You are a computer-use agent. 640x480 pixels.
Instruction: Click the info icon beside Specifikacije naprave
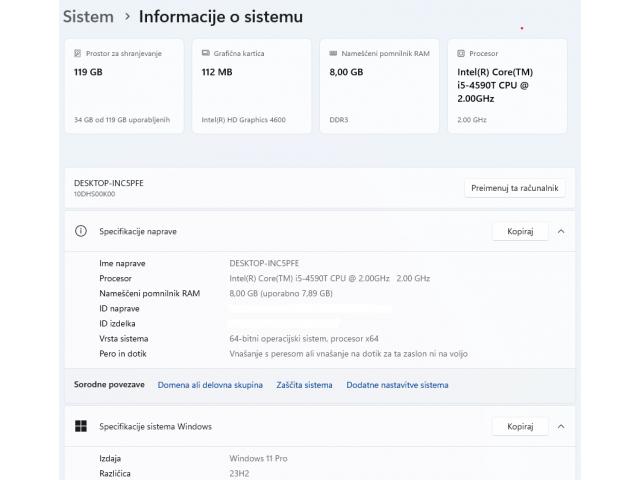(81, 231)
